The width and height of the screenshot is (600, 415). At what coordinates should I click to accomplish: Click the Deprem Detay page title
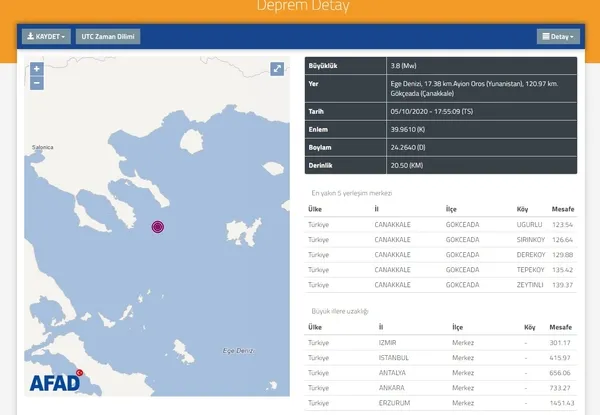click(303, 6)
